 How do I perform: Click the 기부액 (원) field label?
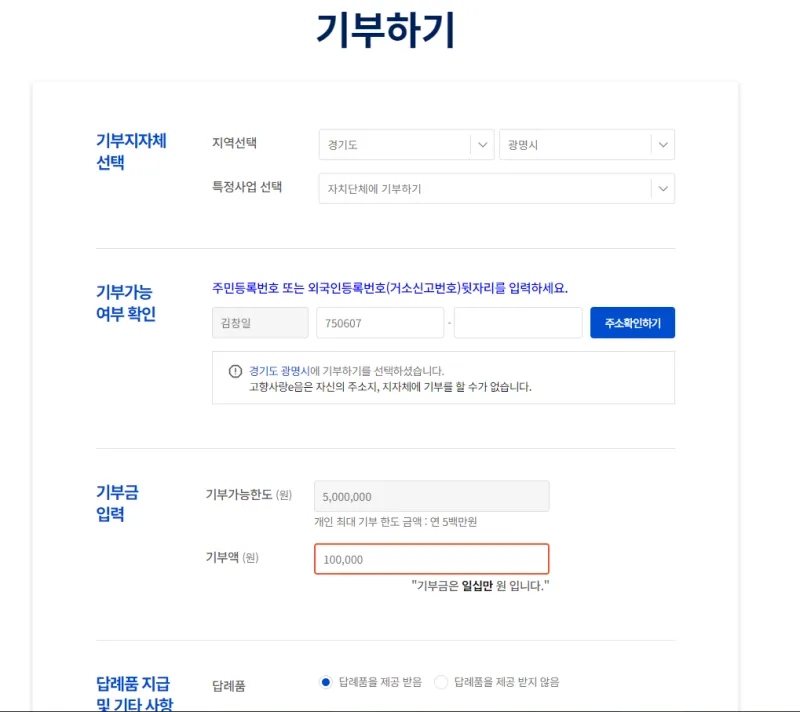coord(231,557)
